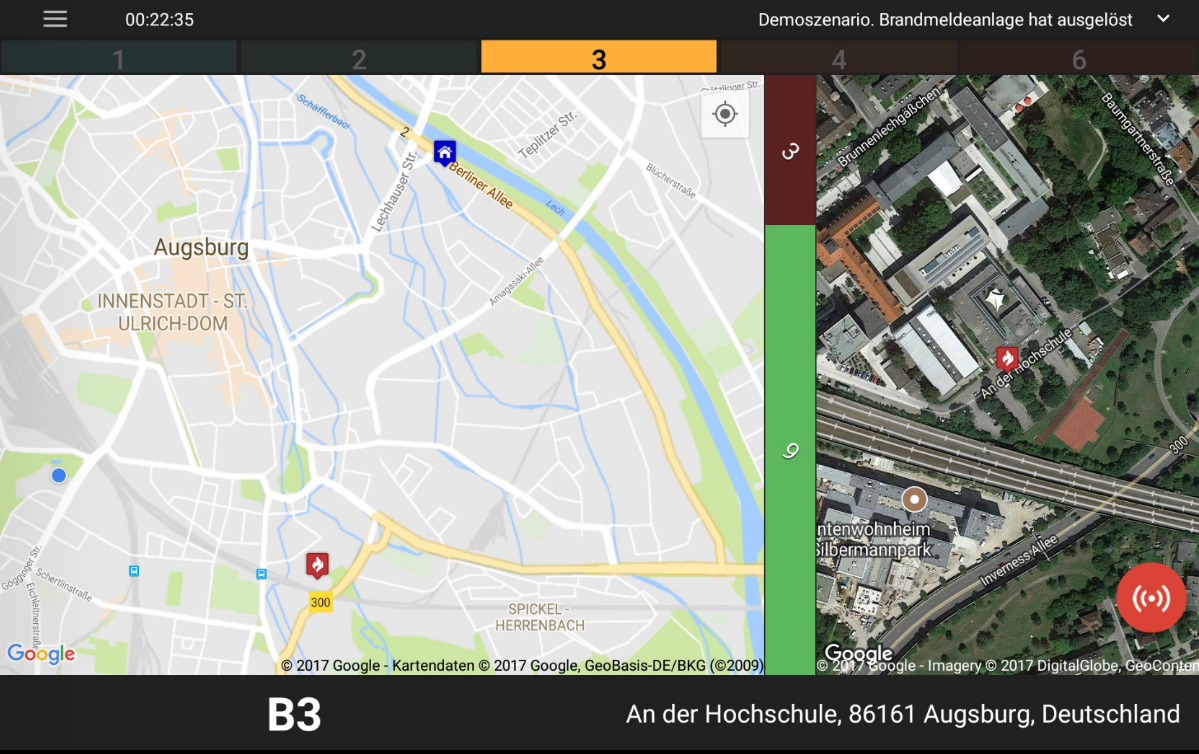The width and height of the screenshot is (1199, 754).
Task: Select status tab 6
Action: pos(1079,58)
